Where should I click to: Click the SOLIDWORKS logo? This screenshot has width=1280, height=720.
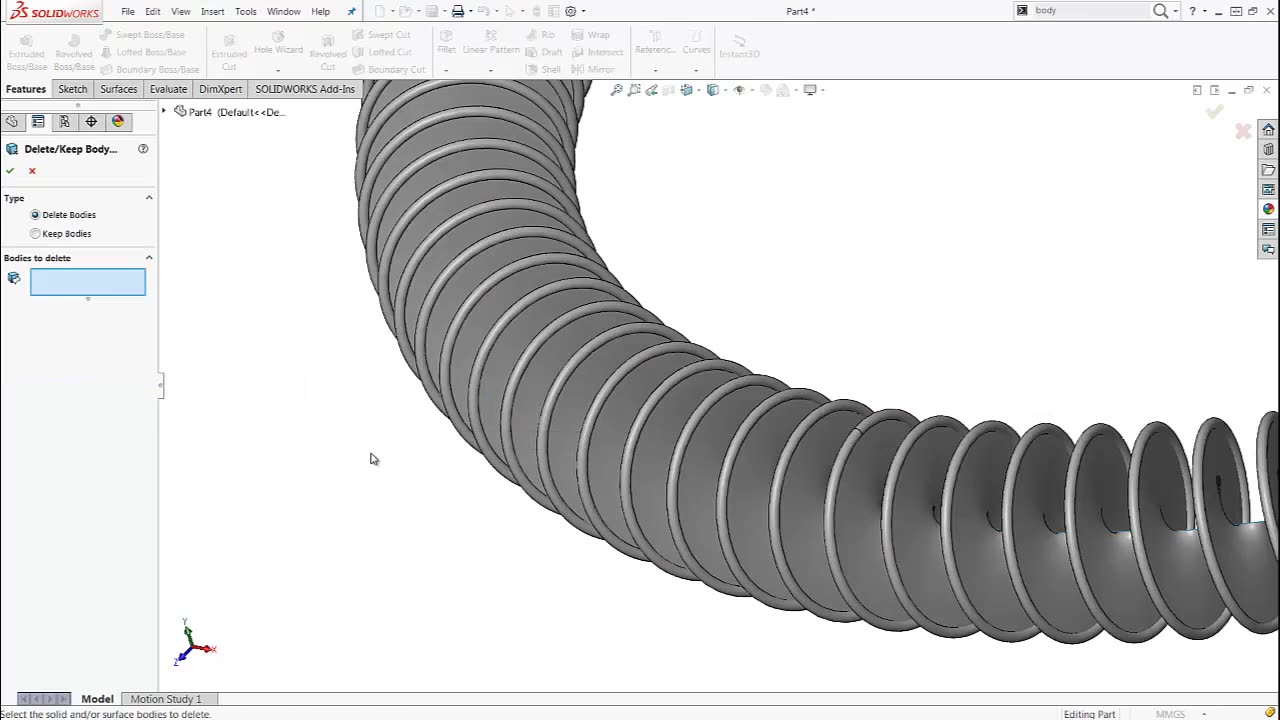55,12
